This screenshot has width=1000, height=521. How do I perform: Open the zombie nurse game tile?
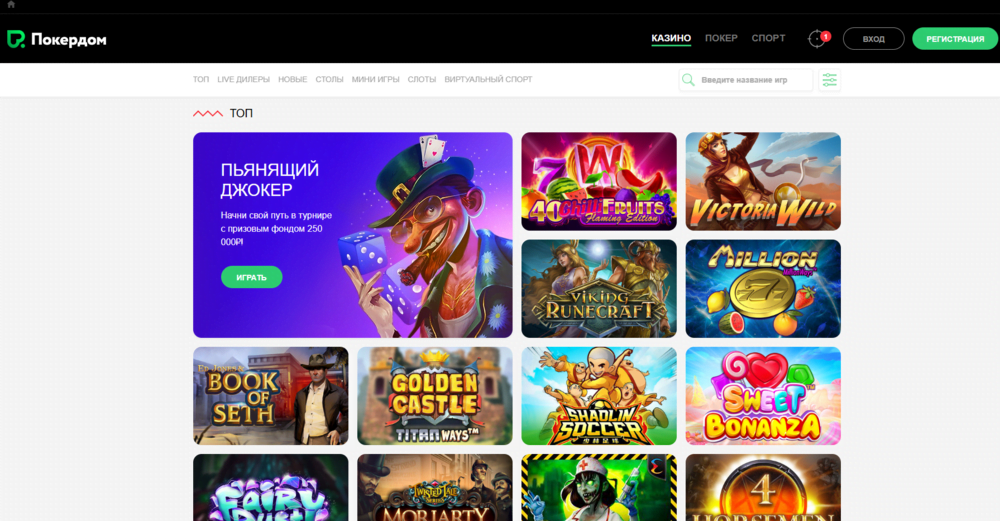(x=599, y=488)
